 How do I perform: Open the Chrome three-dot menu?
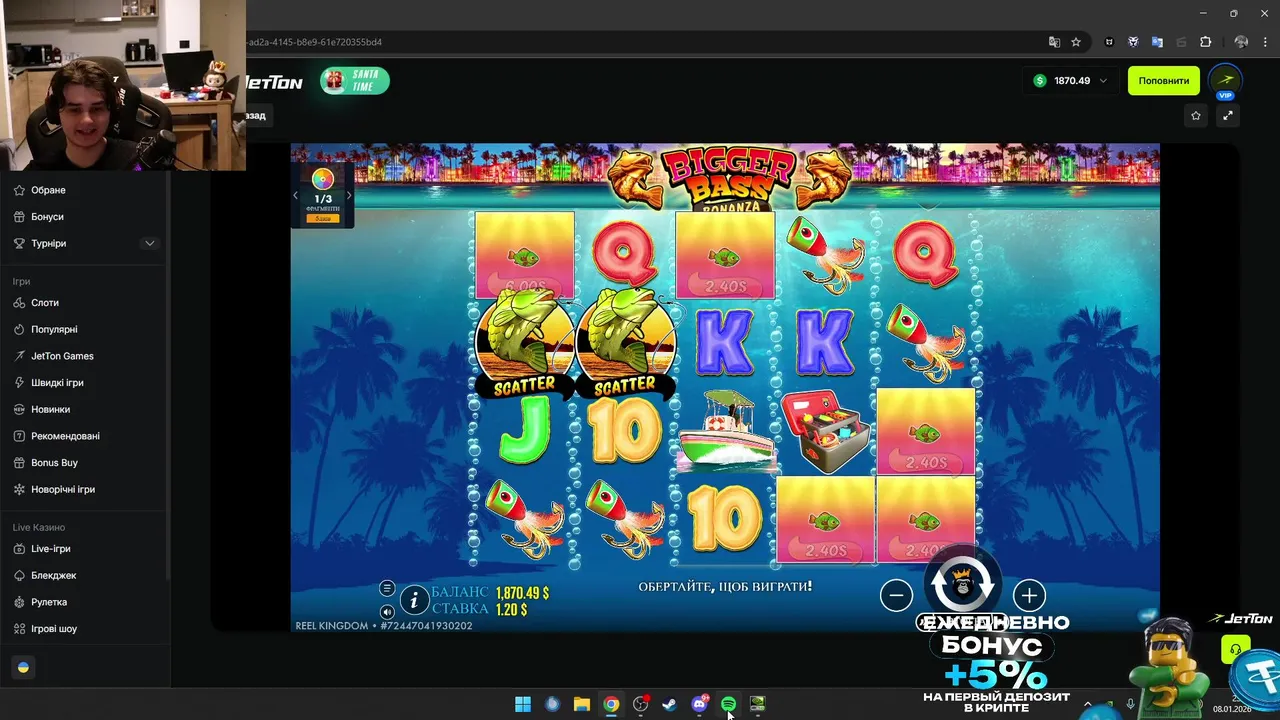1266,42
